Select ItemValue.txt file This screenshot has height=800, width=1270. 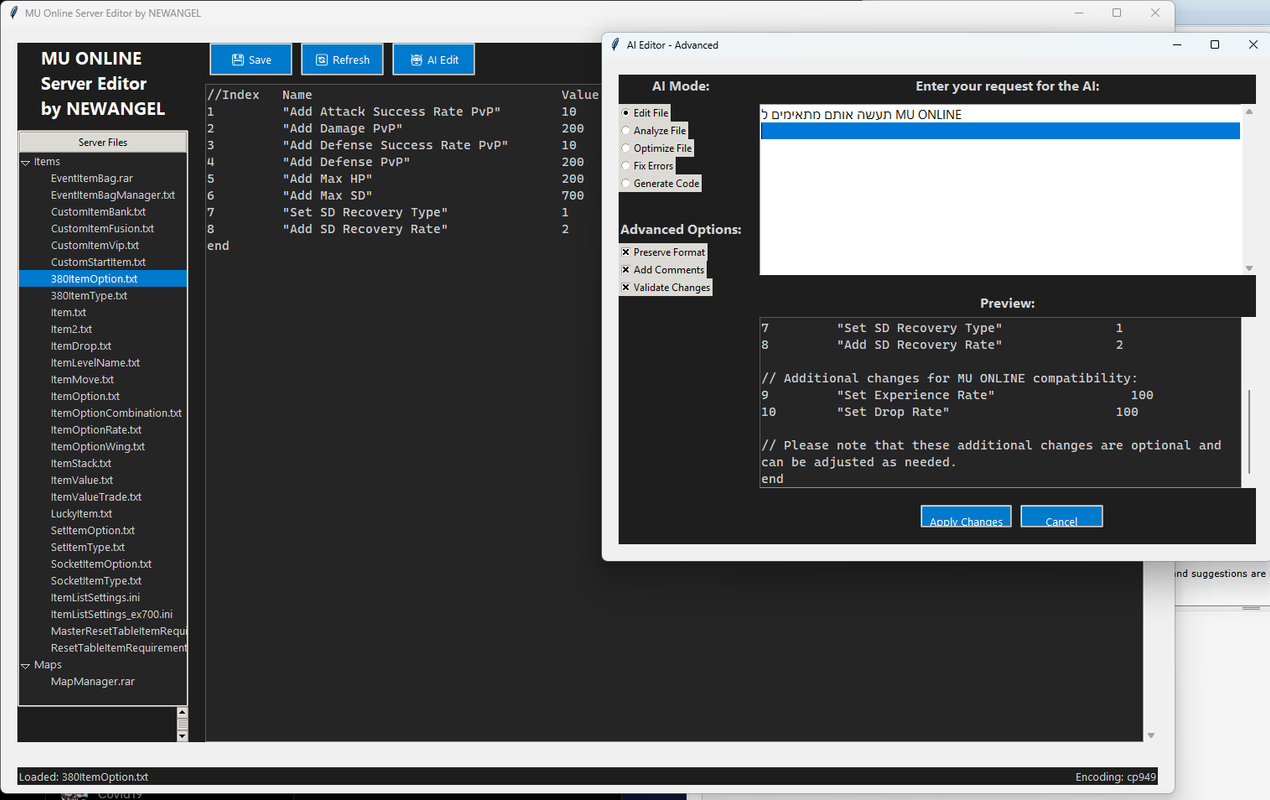(x=82, y=481)
